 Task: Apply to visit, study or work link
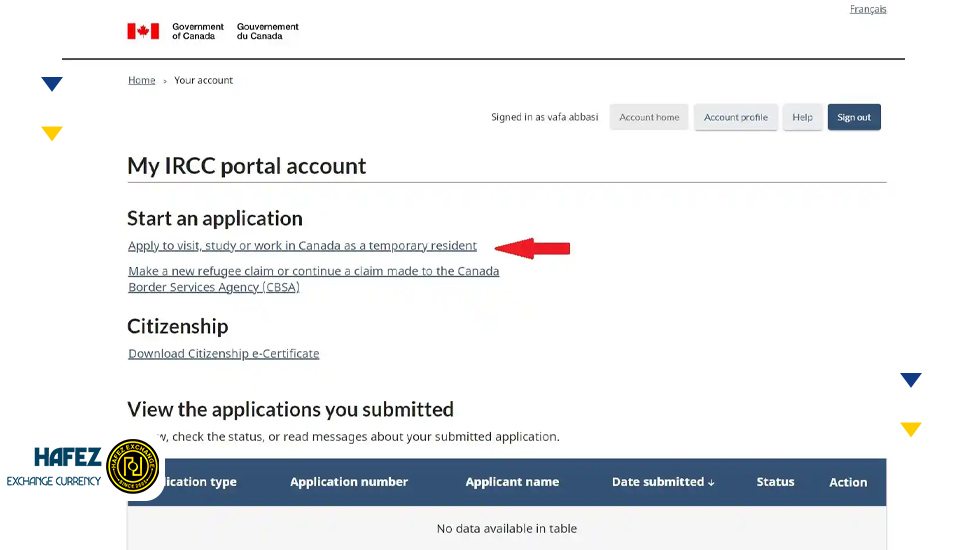click(302, 245)
